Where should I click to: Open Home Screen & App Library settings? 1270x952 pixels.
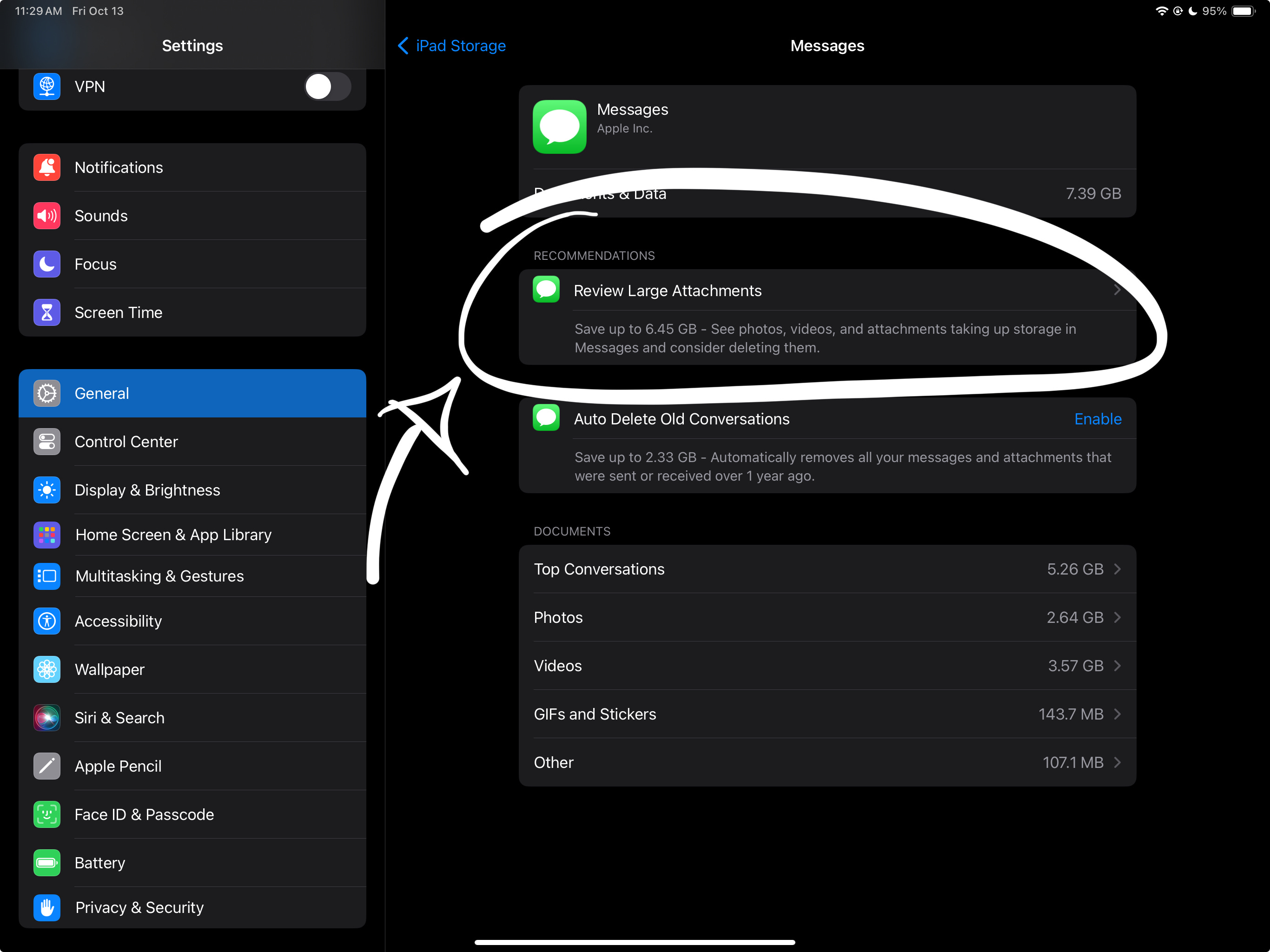tap(192, 535)
